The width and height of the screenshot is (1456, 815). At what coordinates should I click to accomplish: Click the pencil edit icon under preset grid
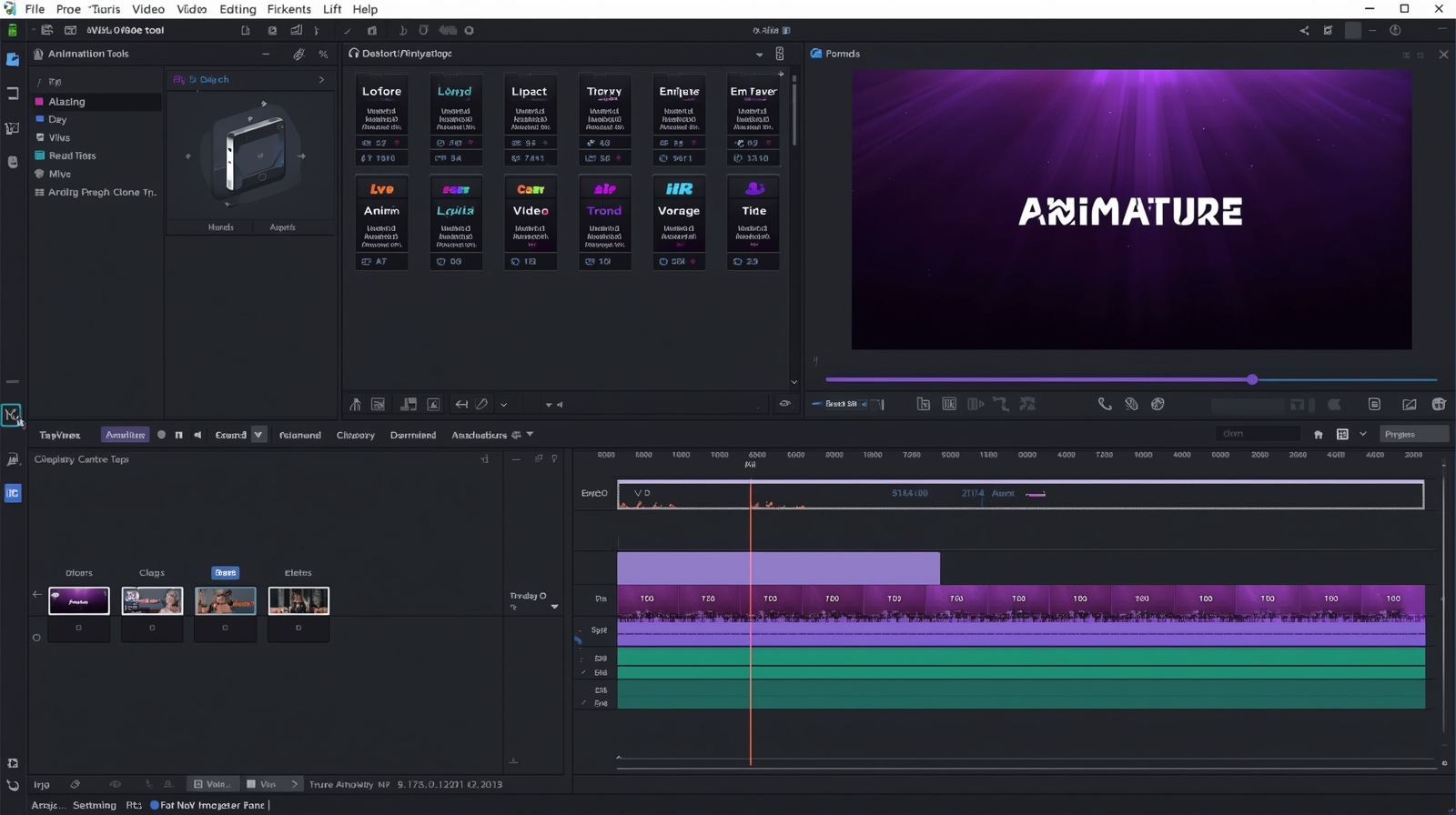[x=482, y=405]
